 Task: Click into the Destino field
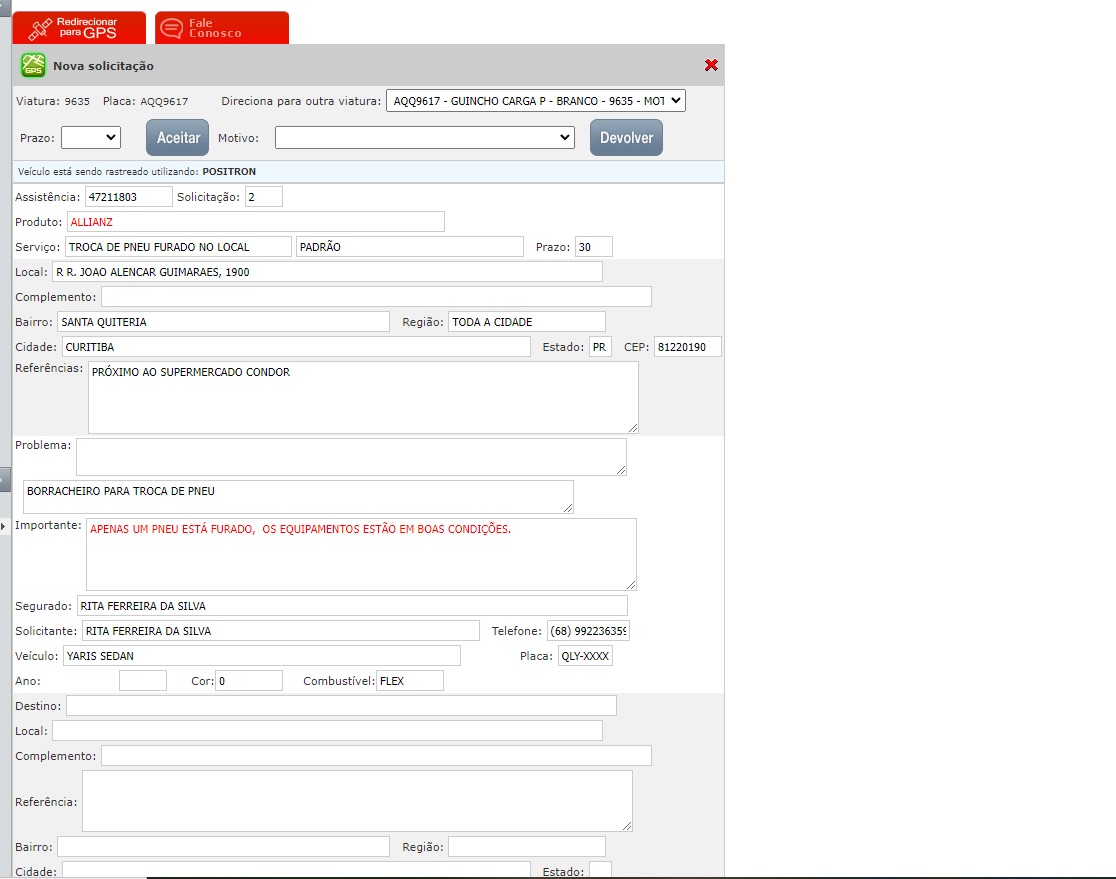(x=341, y=706)
